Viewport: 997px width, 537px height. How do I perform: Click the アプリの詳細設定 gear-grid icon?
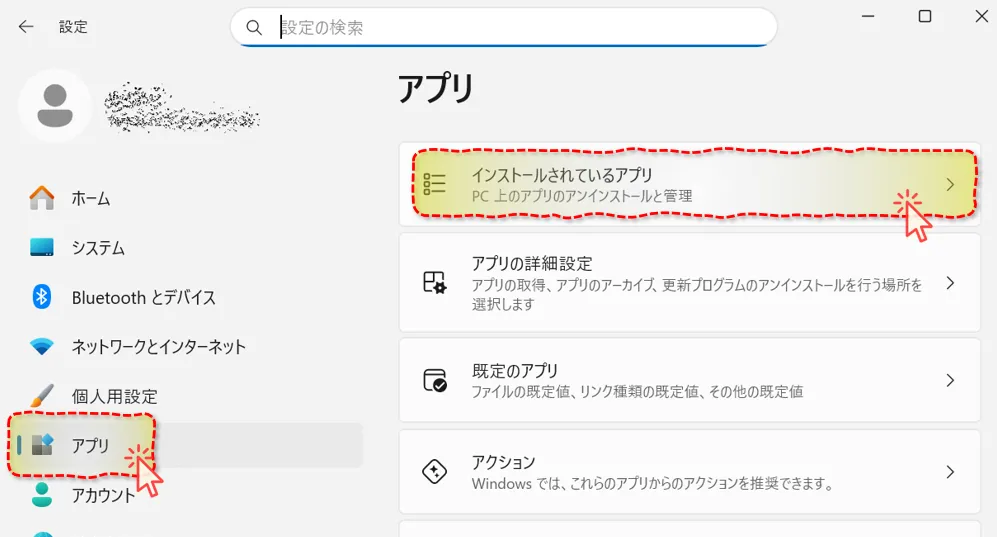435,282
